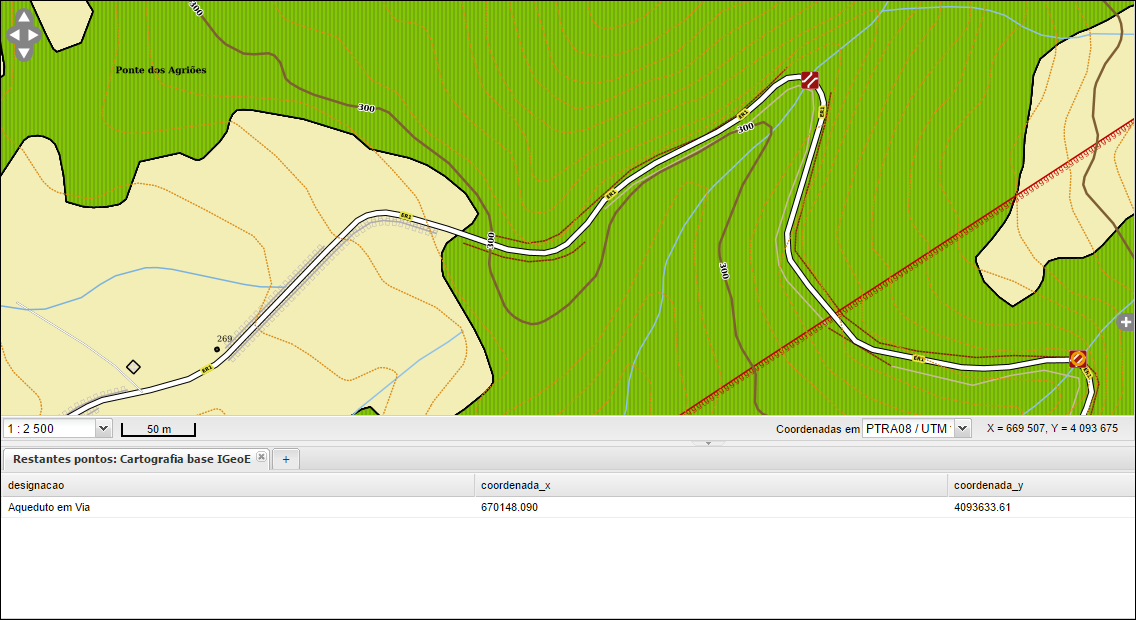Screen dimensions: 1136x620
Task: Click the orange no-entry marker on road
Action: [x=1077, y=358]
